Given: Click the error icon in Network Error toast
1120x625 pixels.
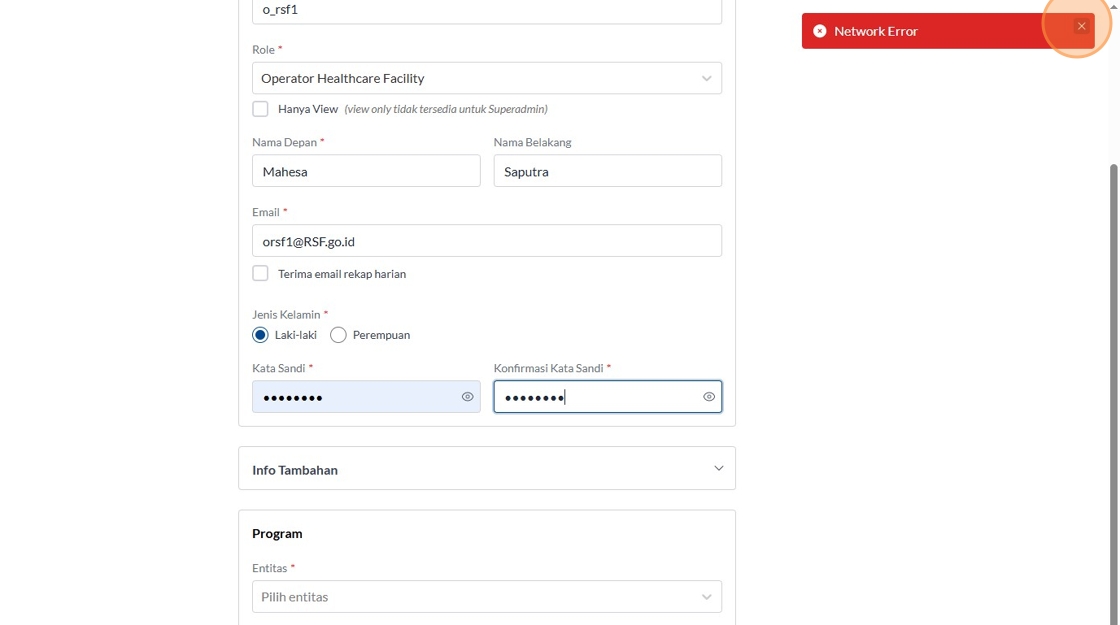Looking at the screenshot, I should pyautogui.click(x=819, y=31).
